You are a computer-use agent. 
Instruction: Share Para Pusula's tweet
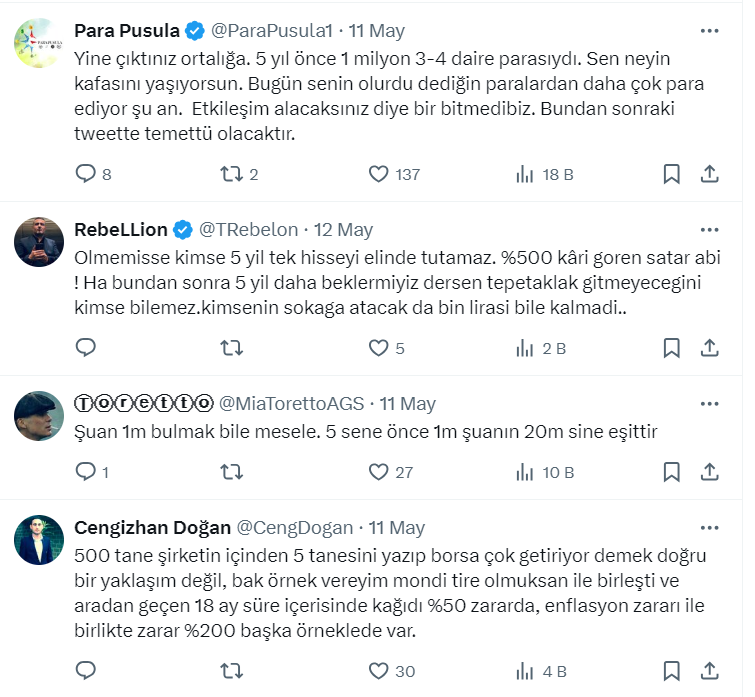(709, 174)
